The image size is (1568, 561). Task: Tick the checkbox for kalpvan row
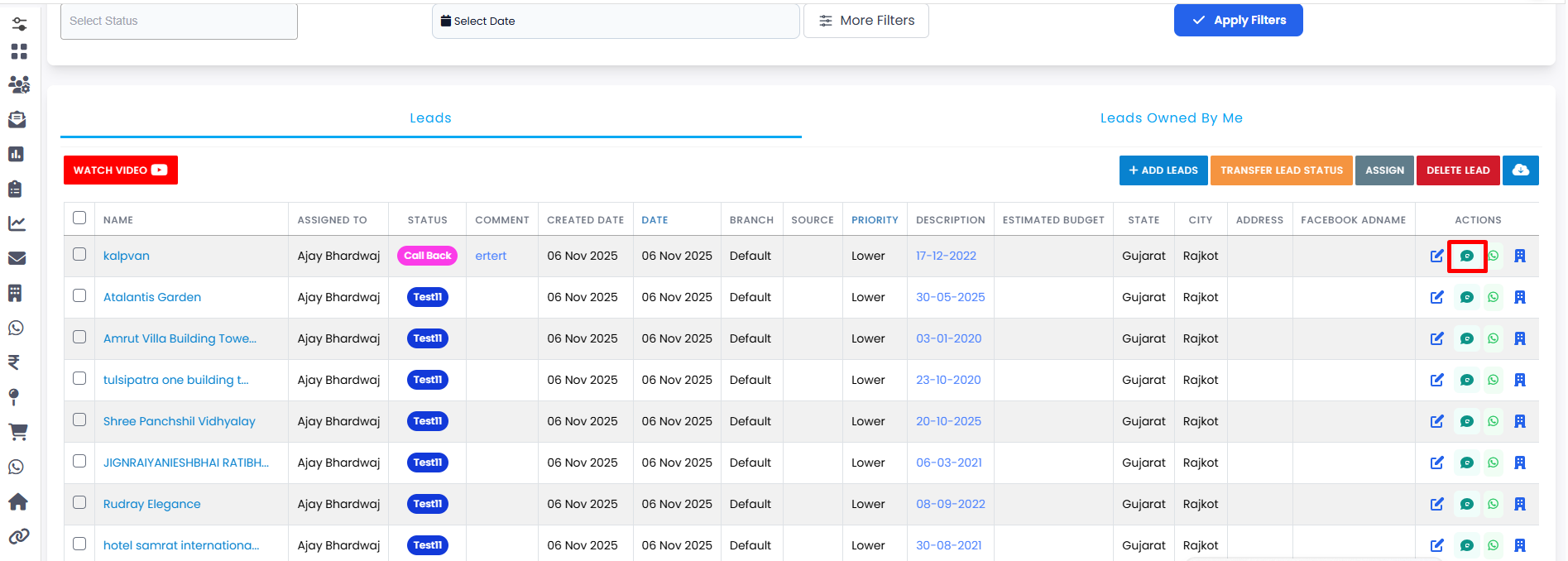point(79,254)
